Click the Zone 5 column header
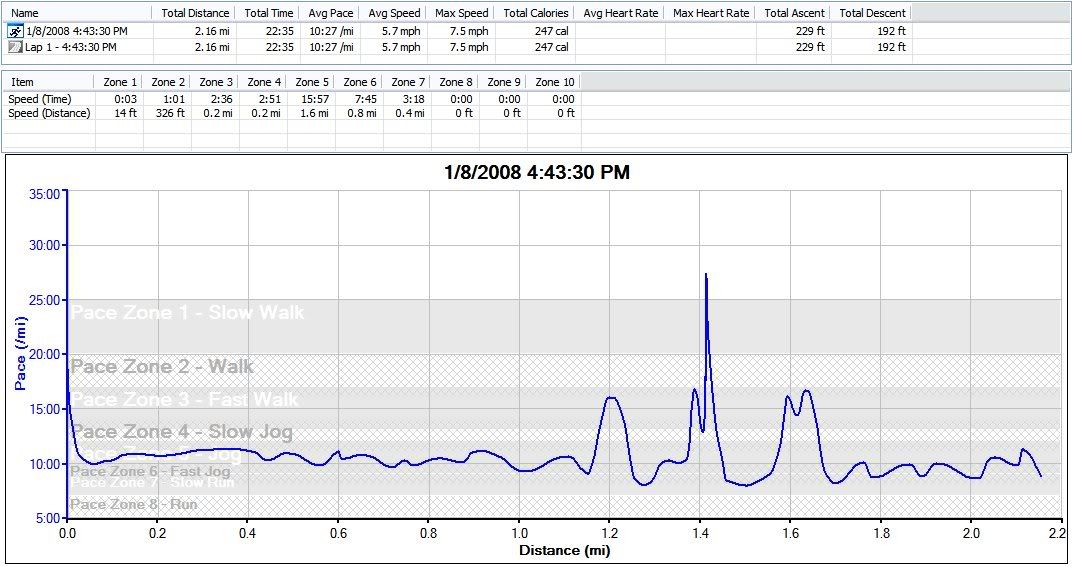The height and width of the screenshot is (567, 1075). (x=312, y=82)
